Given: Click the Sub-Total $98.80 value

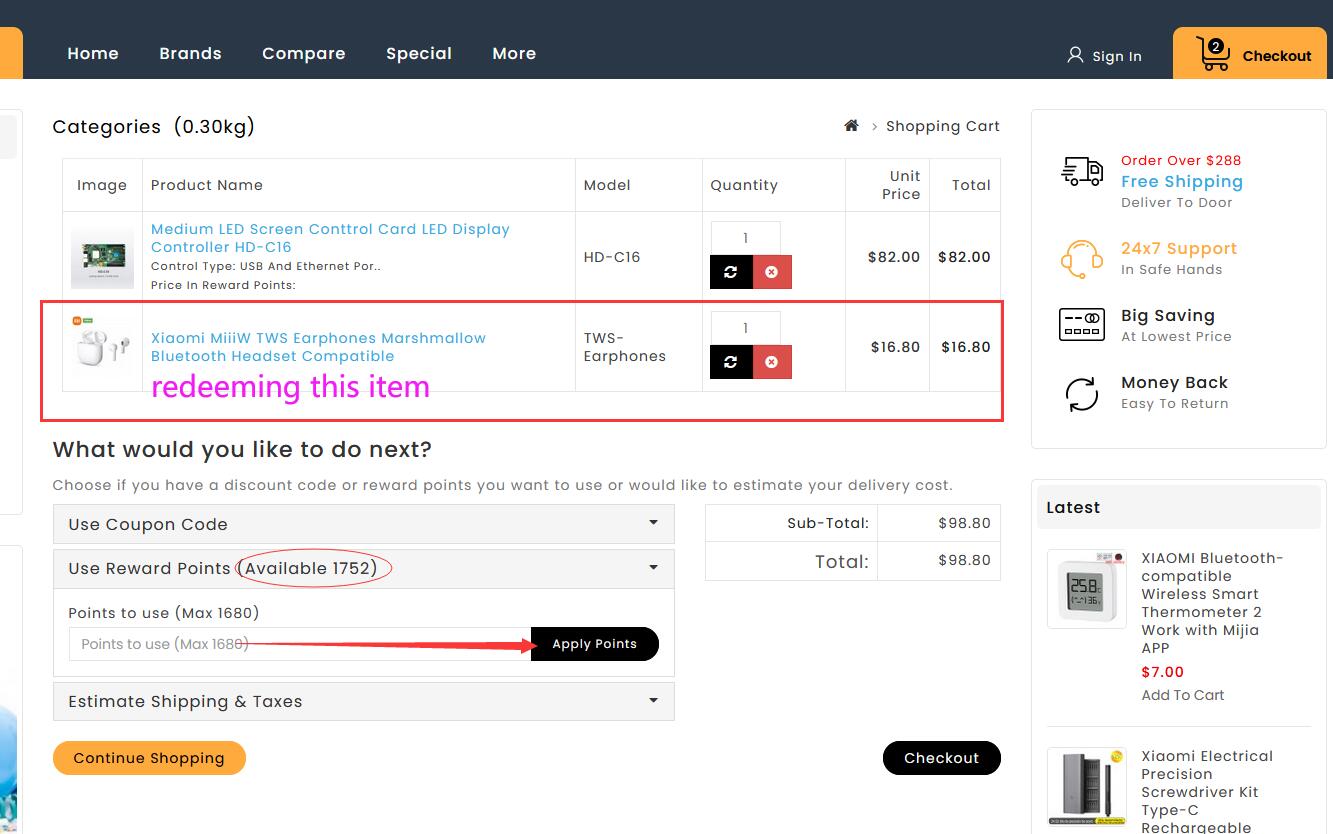Looking at the screenshot, I should click(x=964, y=523).
